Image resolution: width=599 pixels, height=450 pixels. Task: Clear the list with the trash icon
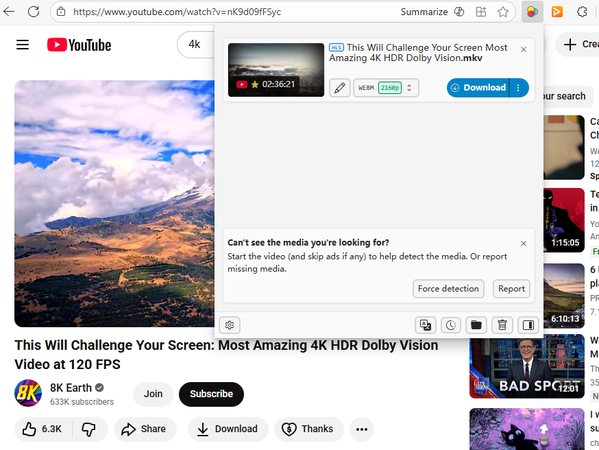coord(502,325)
